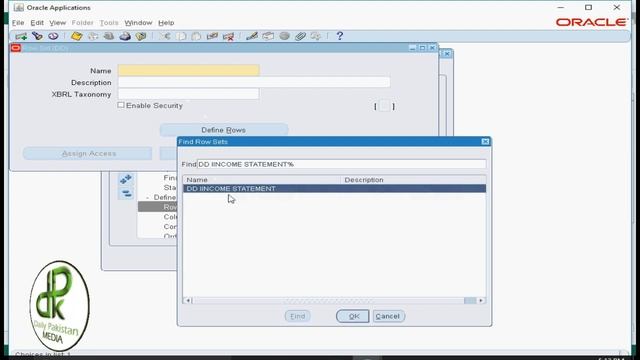This screenshot has width=640, height=360.
Task: Click the Delete Record toolbar icon
Action: [x=228, y=36]
